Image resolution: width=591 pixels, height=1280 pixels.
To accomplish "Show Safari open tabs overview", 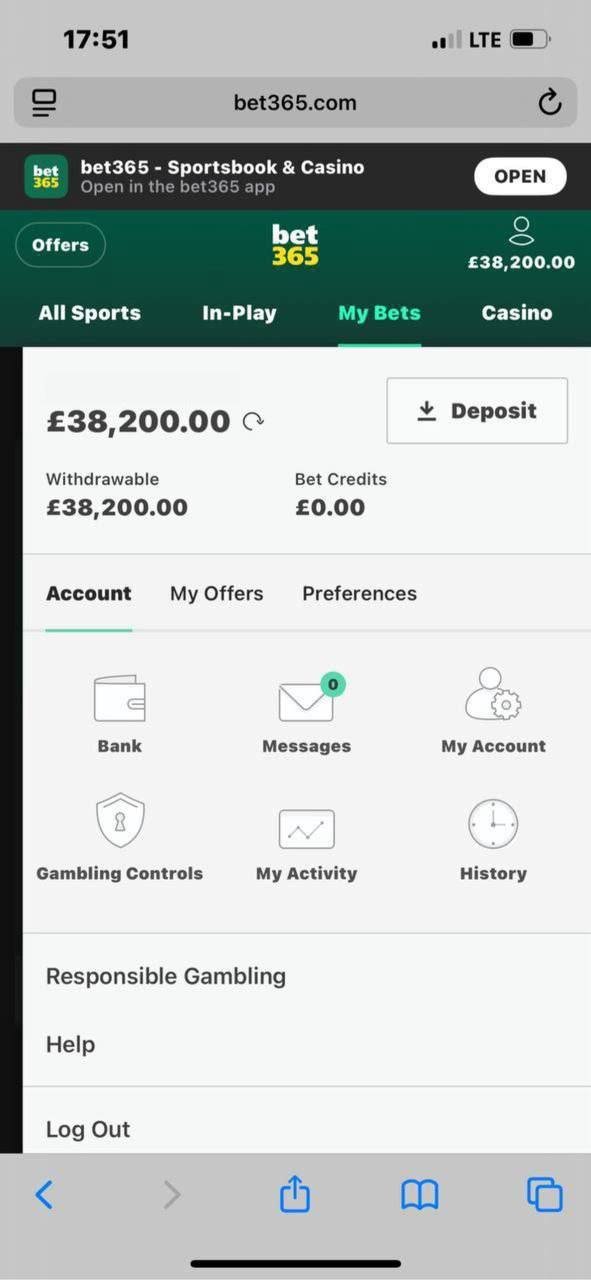I will pyautogui.click(x=545, y=1194).
